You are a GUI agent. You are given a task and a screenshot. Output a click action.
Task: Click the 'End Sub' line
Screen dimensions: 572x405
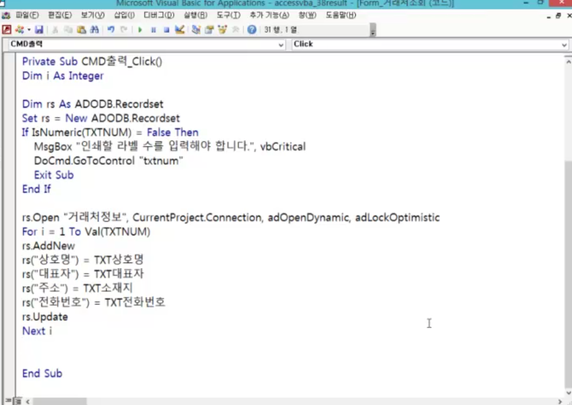pos(42,374)
